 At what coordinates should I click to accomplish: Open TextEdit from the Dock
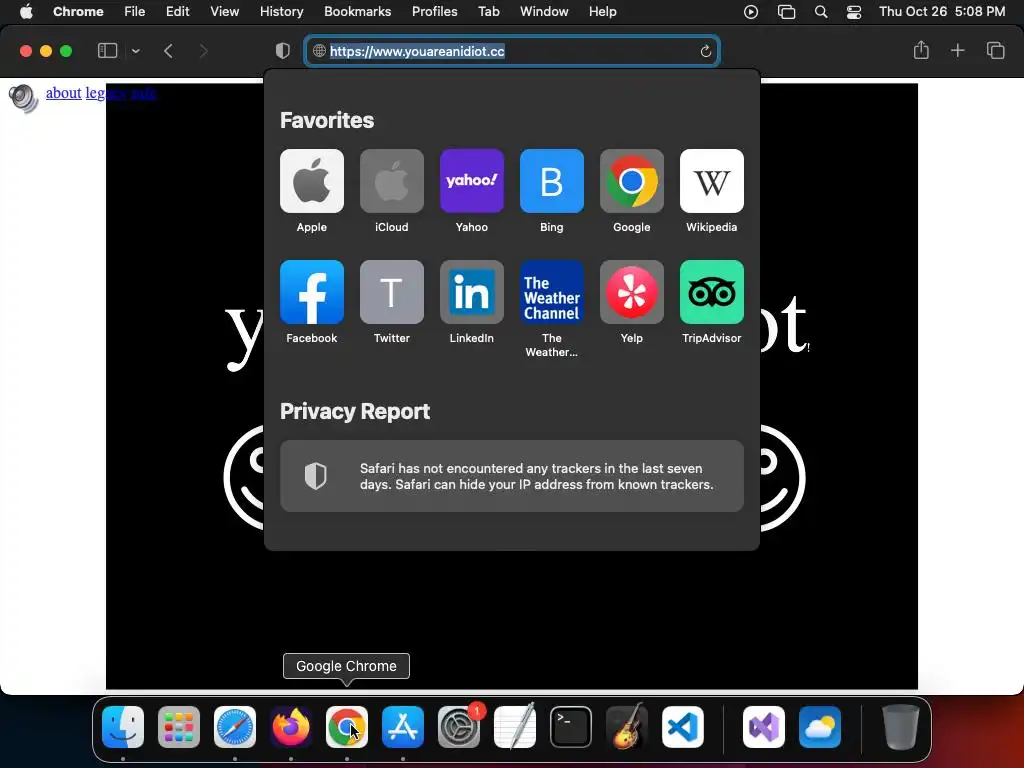pos(515,727)
